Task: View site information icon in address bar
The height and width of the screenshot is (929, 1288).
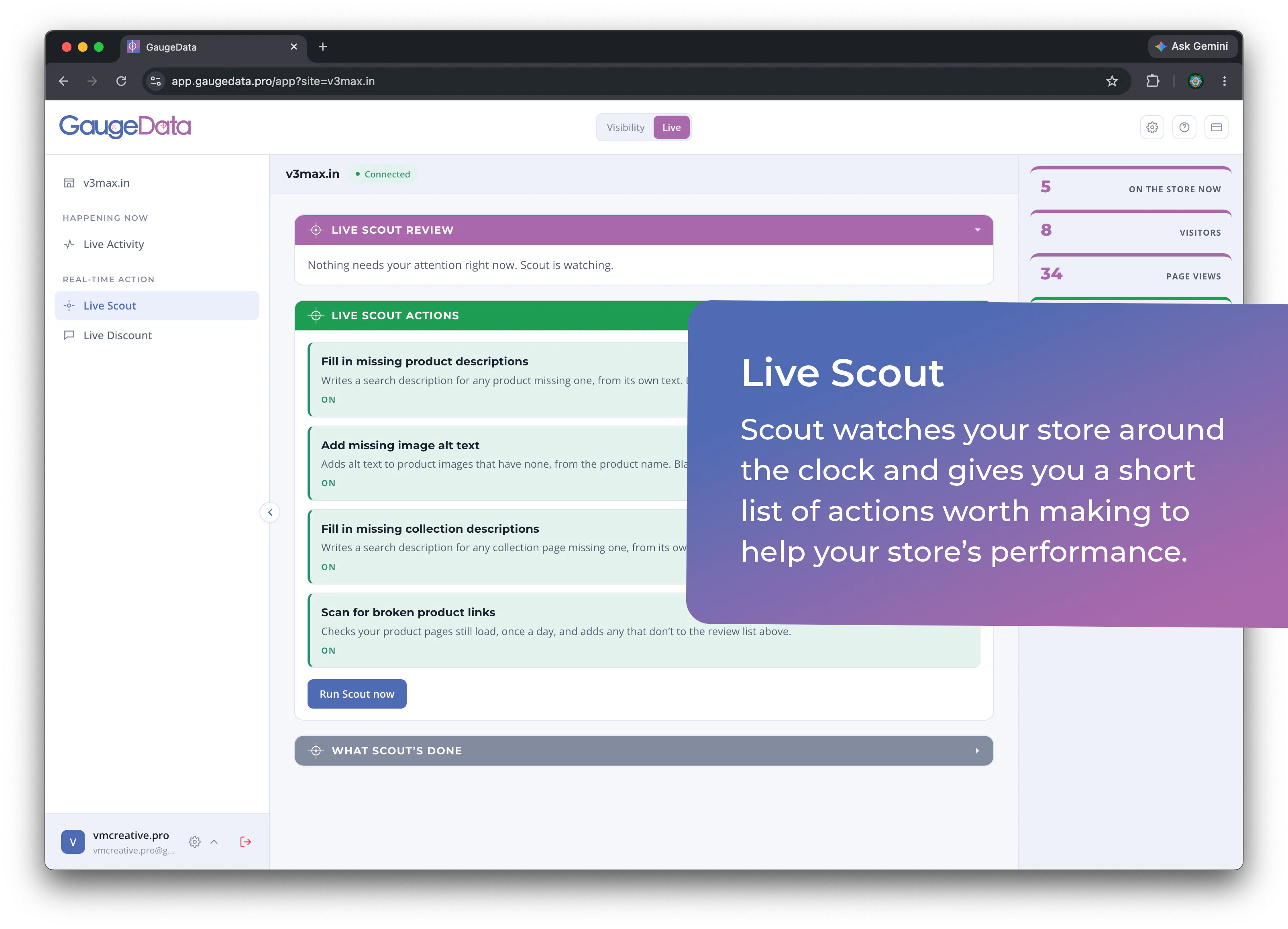Action: coord(156,81)
